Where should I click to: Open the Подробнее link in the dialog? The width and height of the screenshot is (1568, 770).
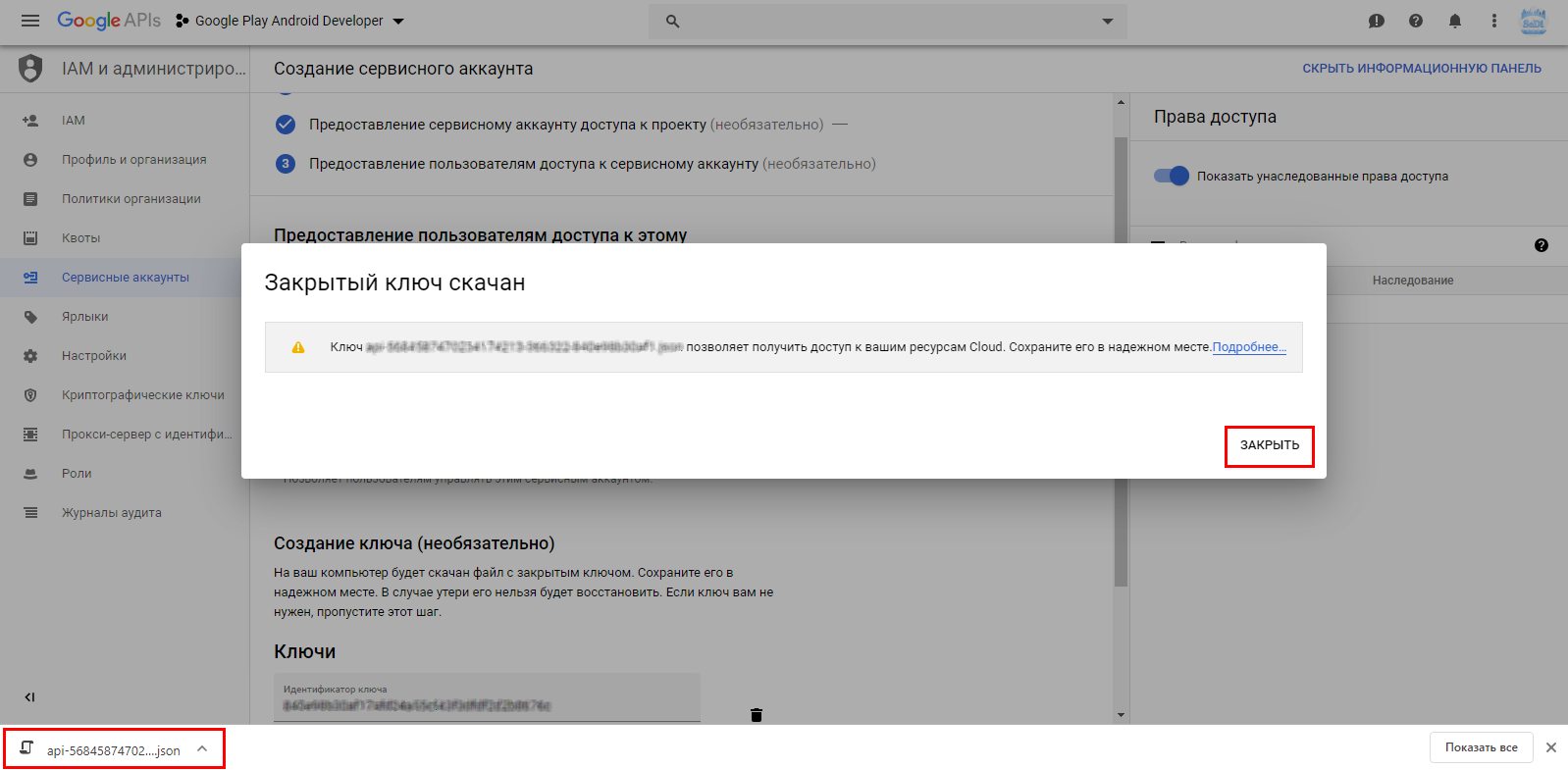pyautogui.click(x=1249, y=347)
